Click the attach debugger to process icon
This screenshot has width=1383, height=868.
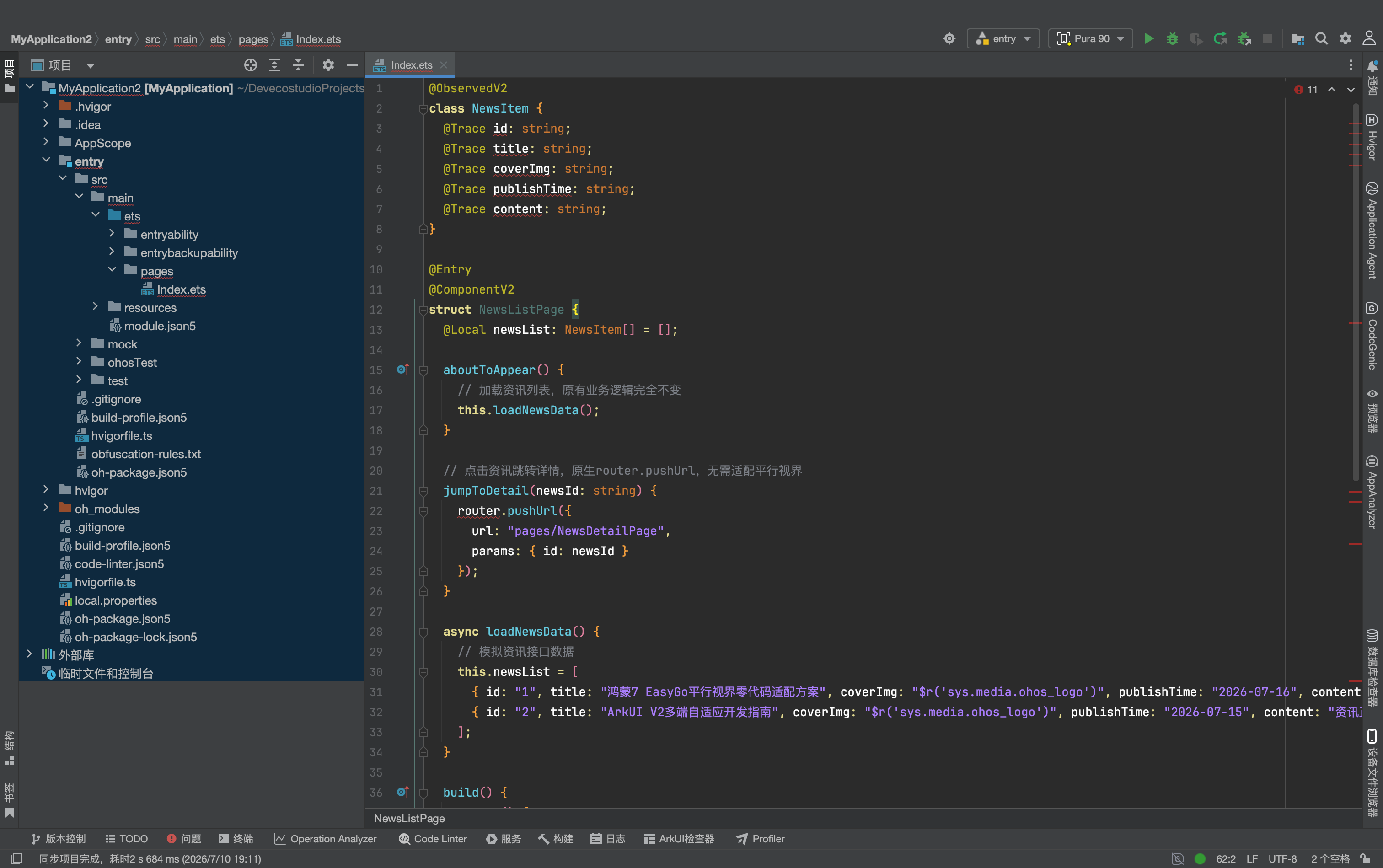pos(1244,38)
